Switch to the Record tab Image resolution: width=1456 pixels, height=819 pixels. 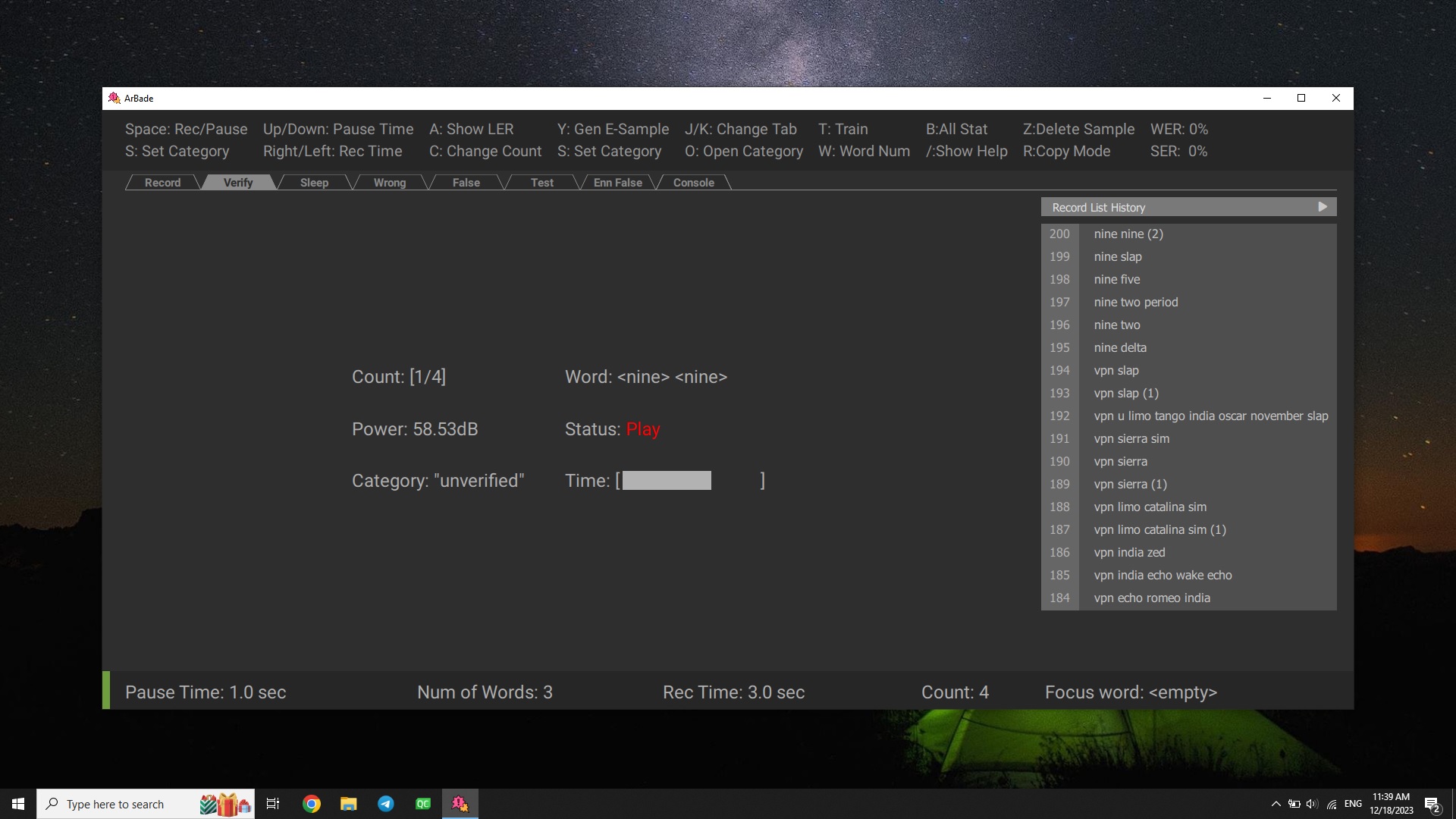point(162,183)
